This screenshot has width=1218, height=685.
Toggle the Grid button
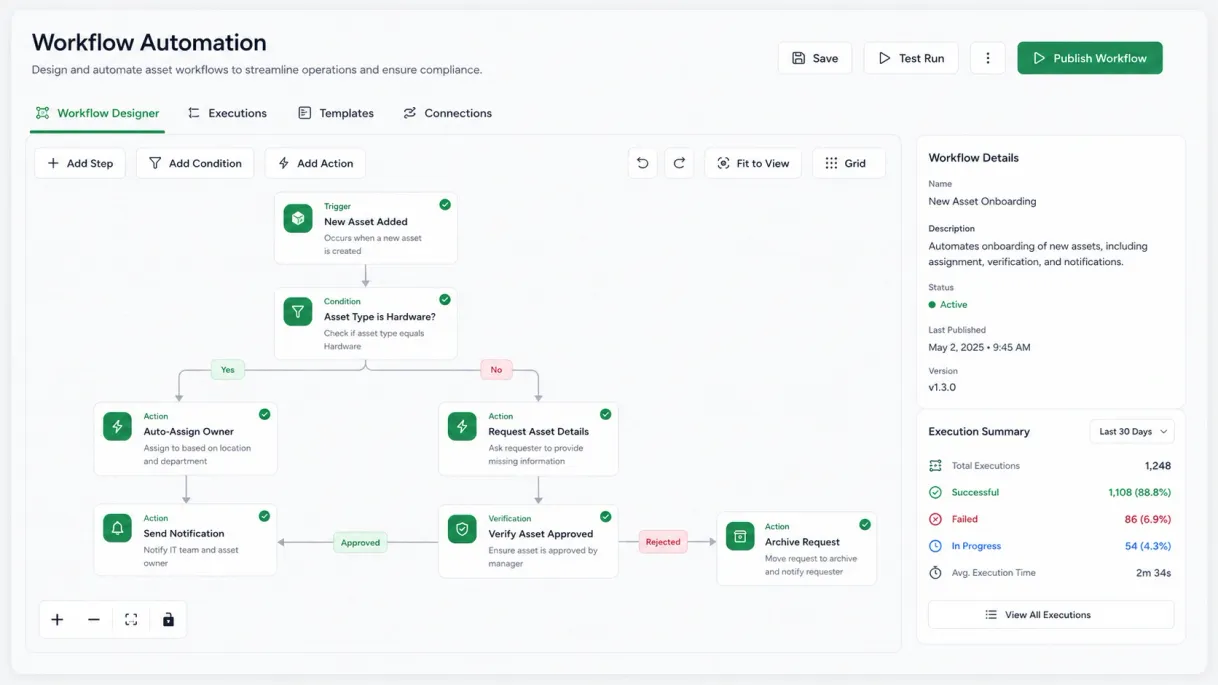[849, 163]
